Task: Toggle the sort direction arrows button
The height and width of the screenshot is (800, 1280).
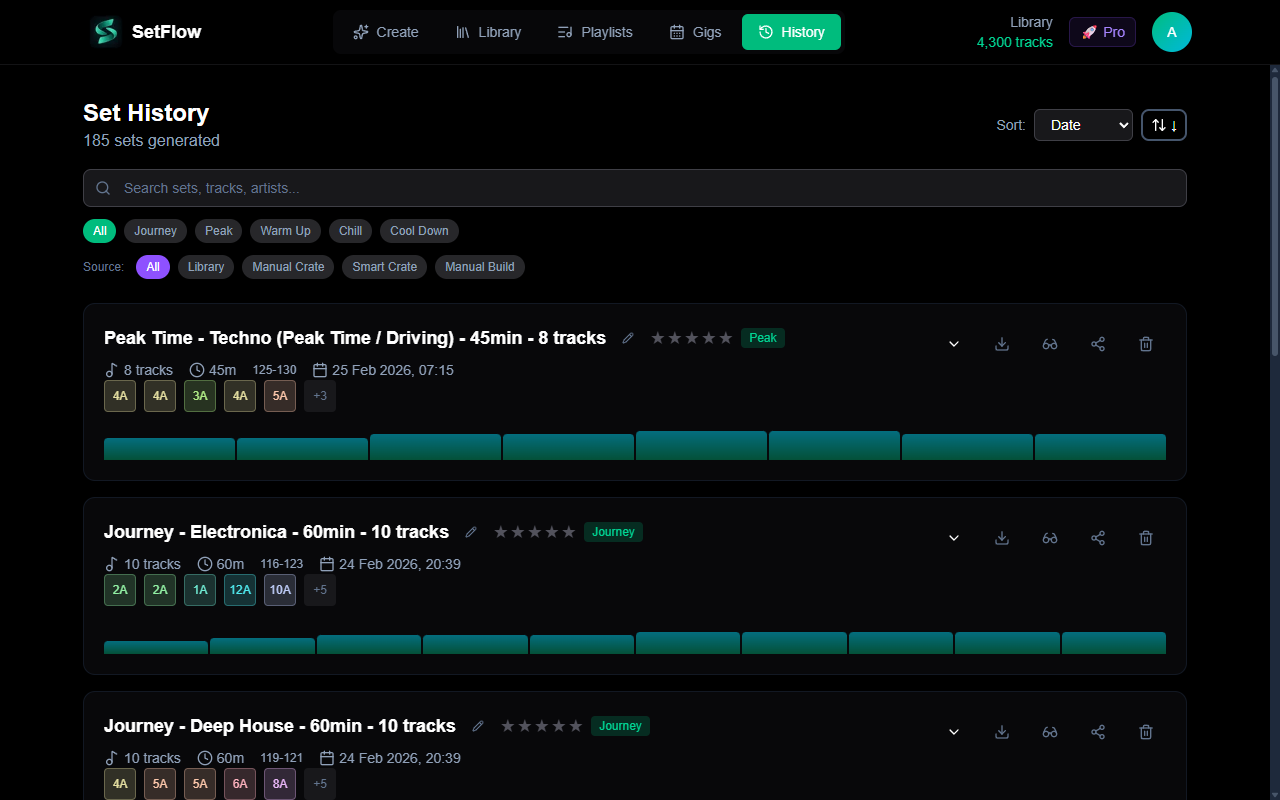Action: [x=1163, y=125]
